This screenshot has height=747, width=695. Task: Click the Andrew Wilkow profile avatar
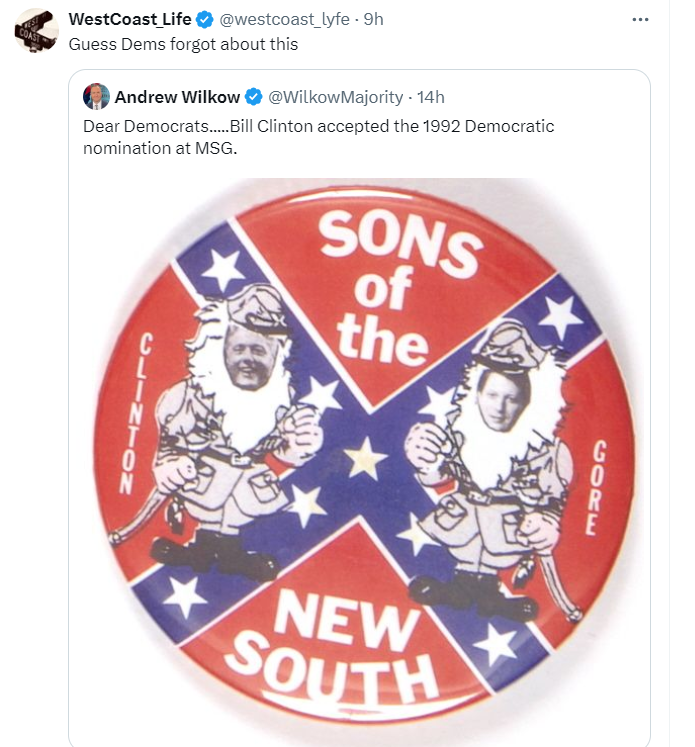click(x=96, y=97)
